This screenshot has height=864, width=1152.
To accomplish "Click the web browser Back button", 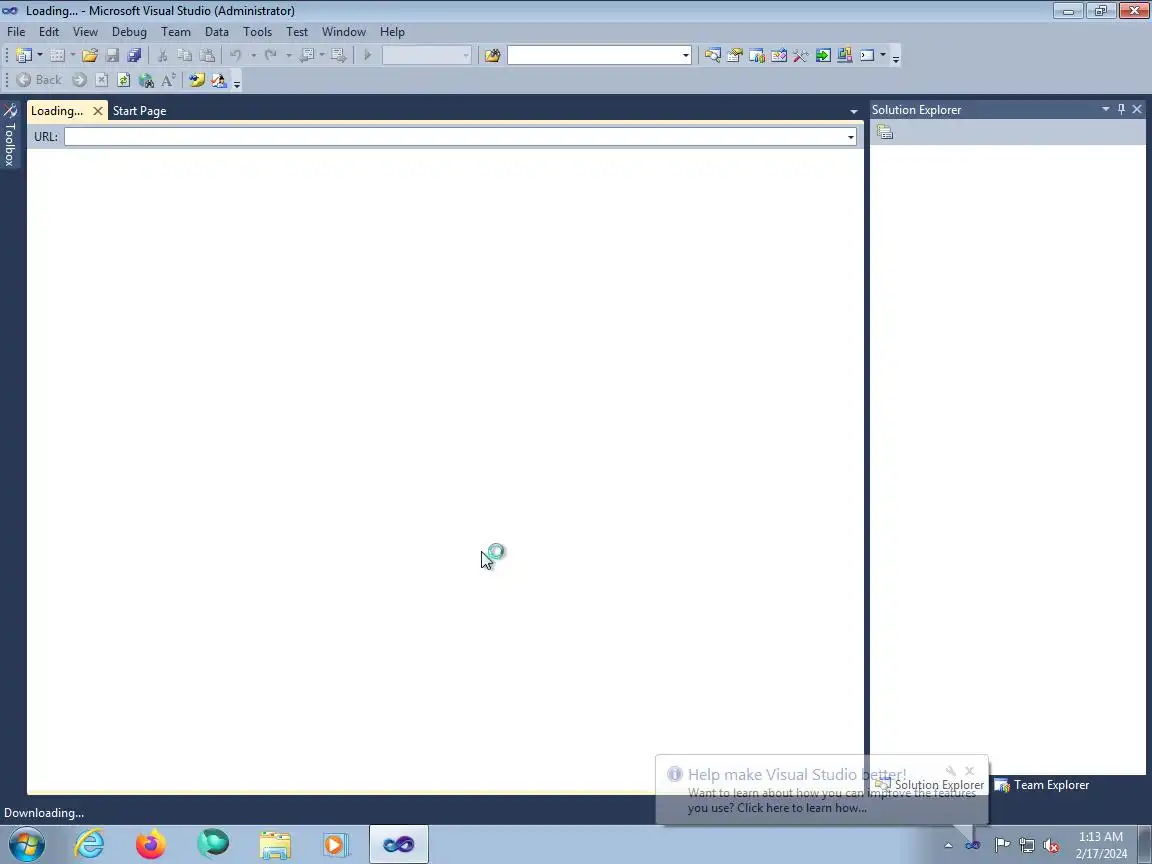I will [x=40, y=80].
